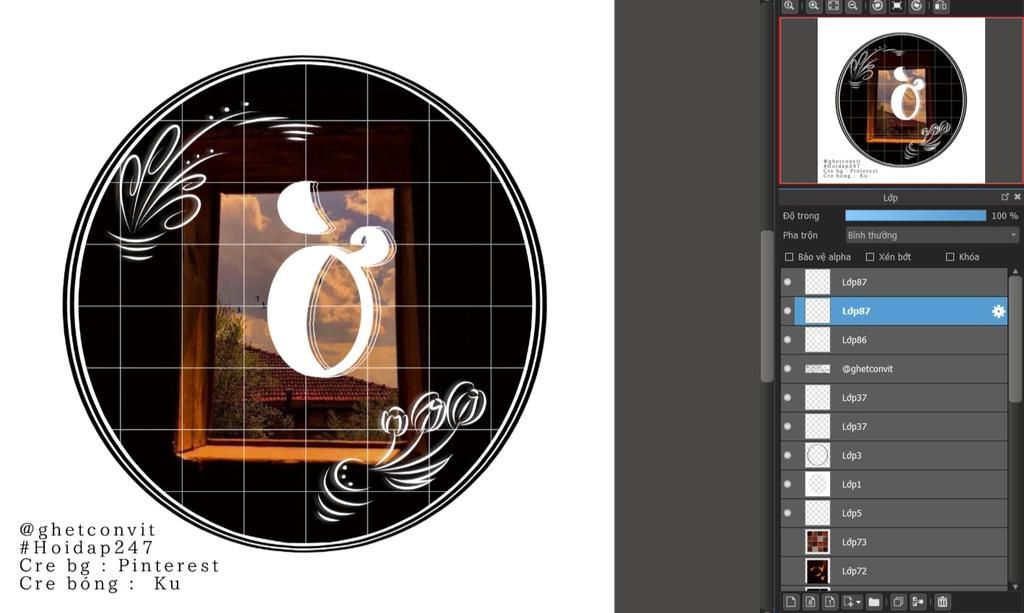The width and height of the screenshot is (1024, 613).
Task: Hide the @ghetconvit layer
Action: [x=788, y=369]
